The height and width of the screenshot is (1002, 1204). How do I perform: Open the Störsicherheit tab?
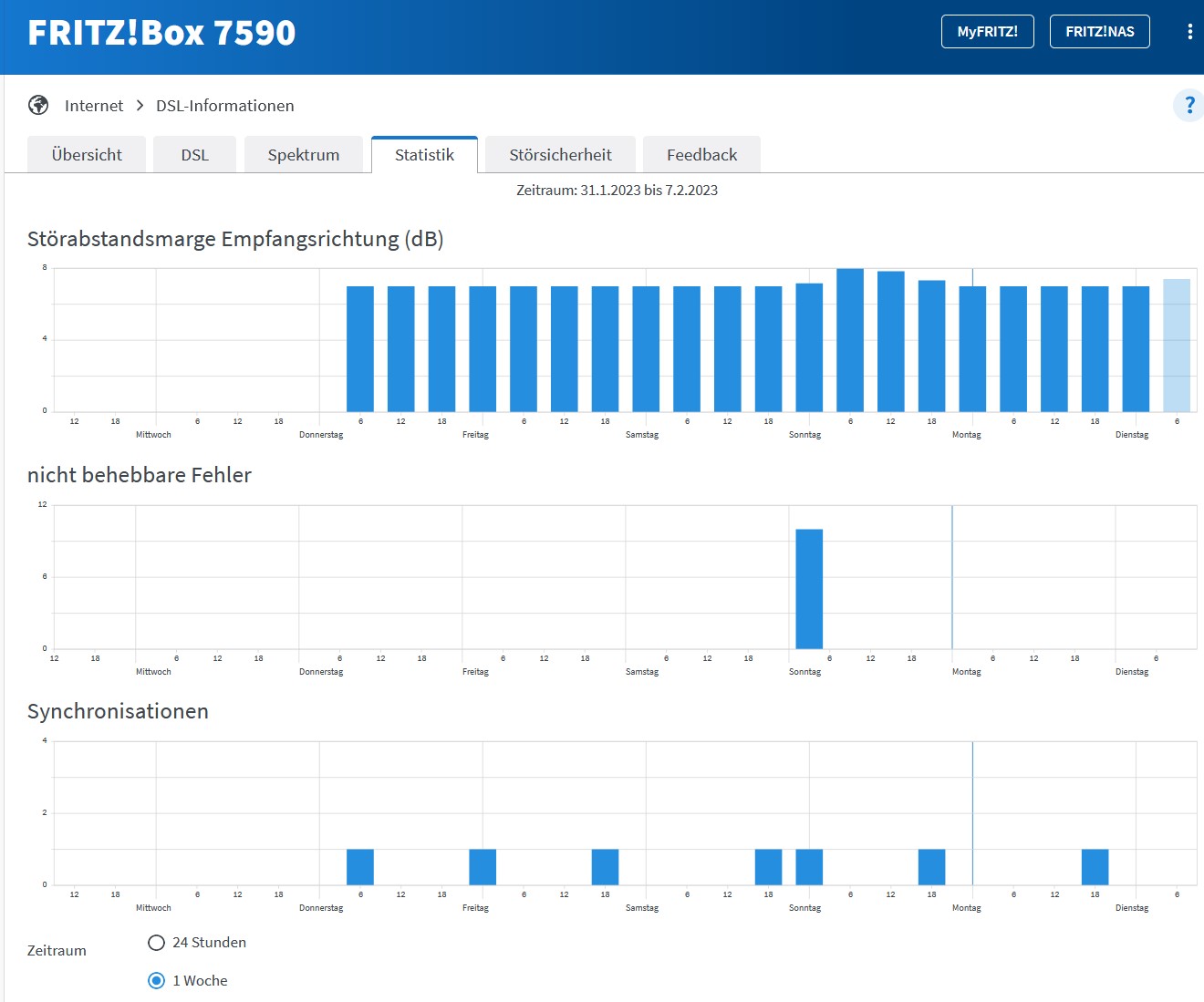coord(560,155)
